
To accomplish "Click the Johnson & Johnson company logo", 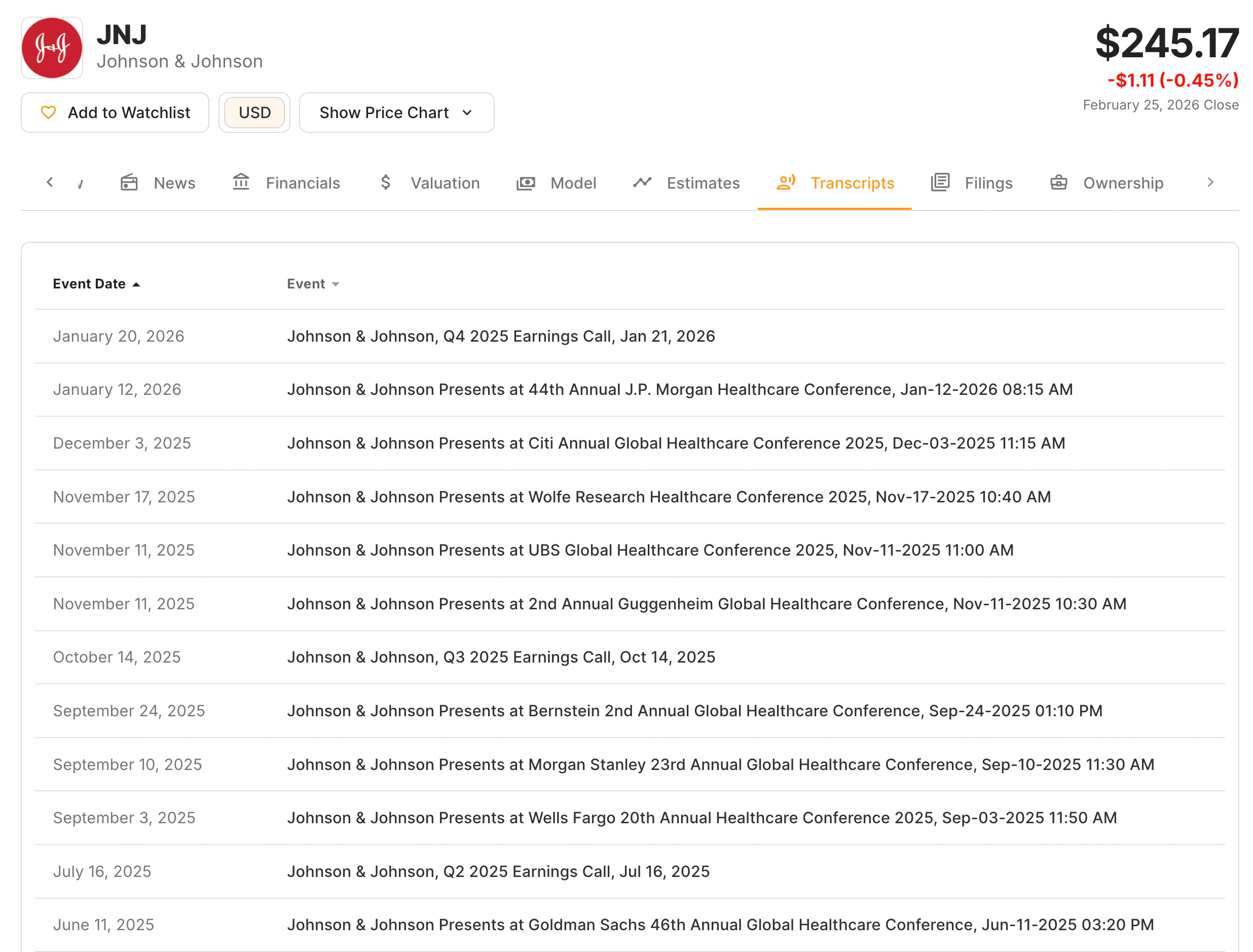I will (52, 48).
